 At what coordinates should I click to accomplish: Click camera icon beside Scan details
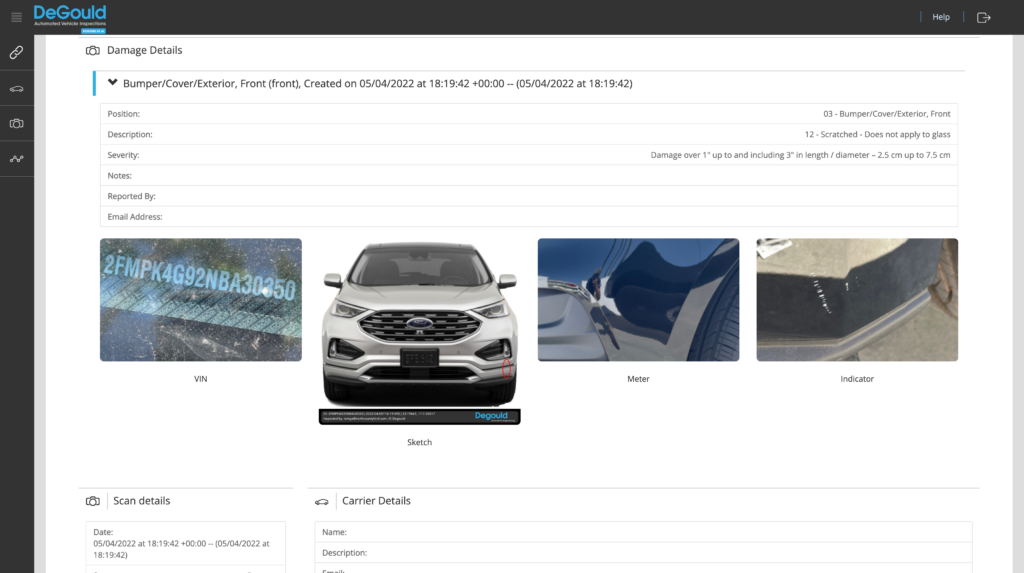[93, 501]
